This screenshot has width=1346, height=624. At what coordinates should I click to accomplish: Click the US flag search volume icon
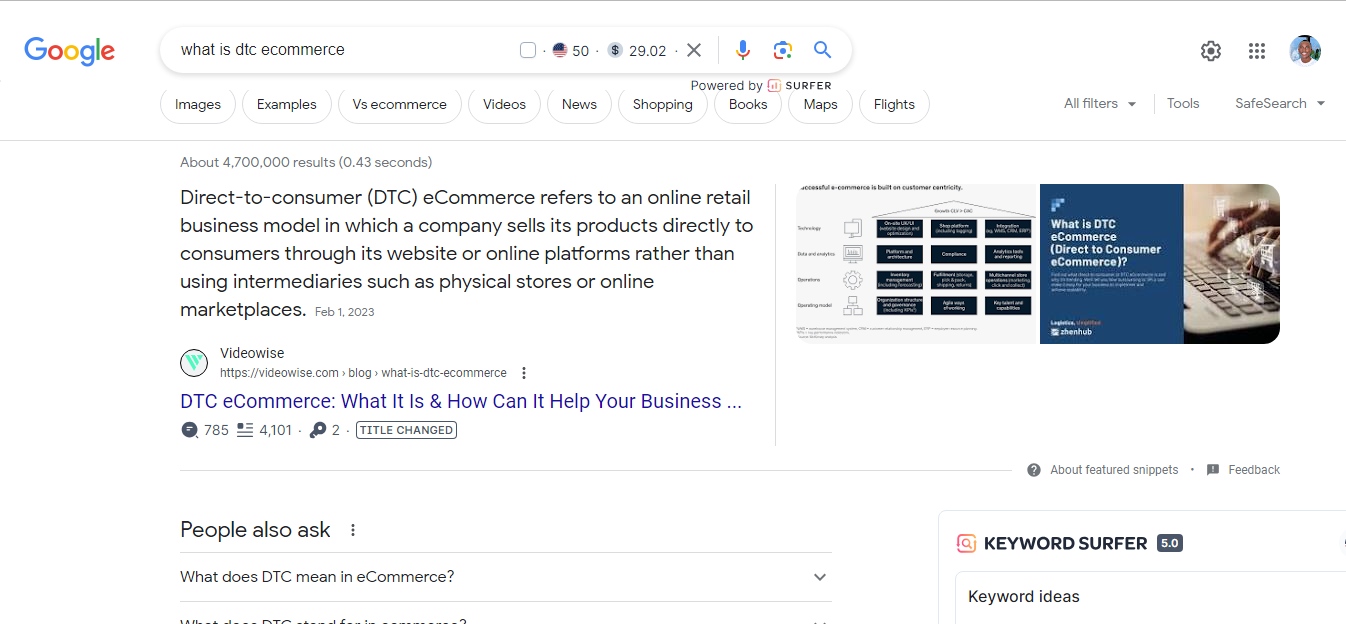pyautogui.click(x=560, y=50)
